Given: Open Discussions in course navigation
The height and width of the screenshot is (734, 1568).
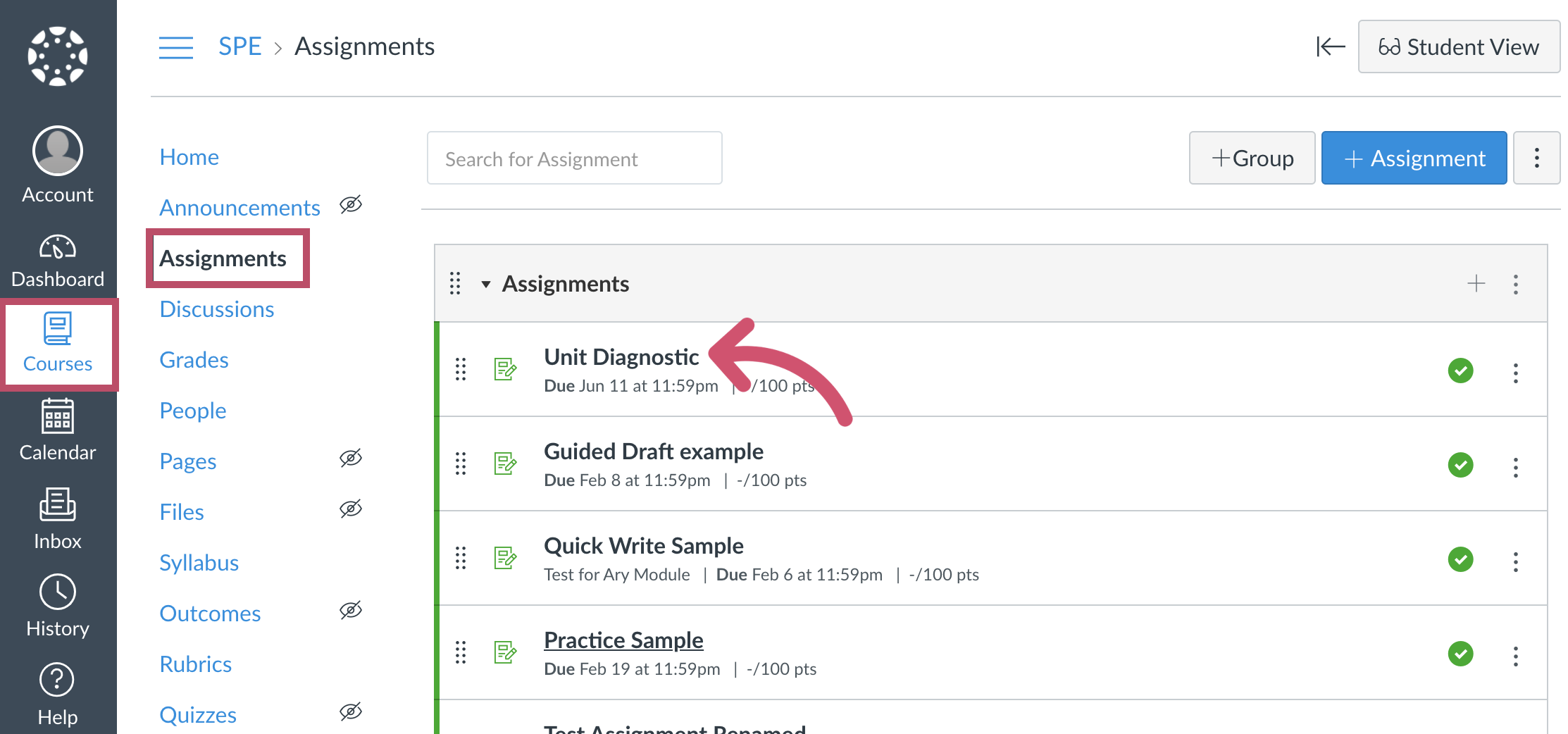Looking at the screenshot, I should coord(216,309).
